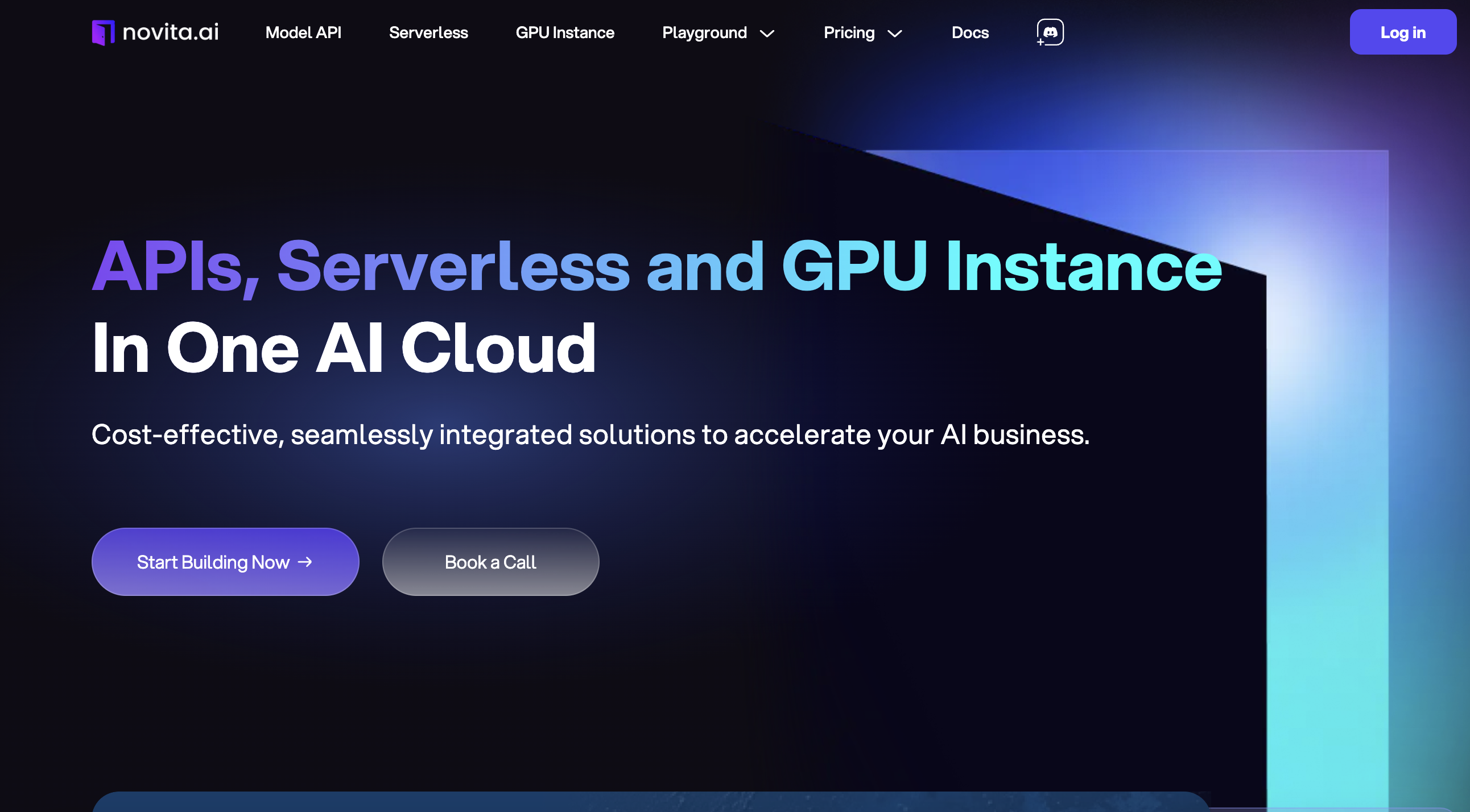This screenshot has height=812, width=1470.
Task: Expand the Playground dropdown chevron
Action: (x=767, y=33)
